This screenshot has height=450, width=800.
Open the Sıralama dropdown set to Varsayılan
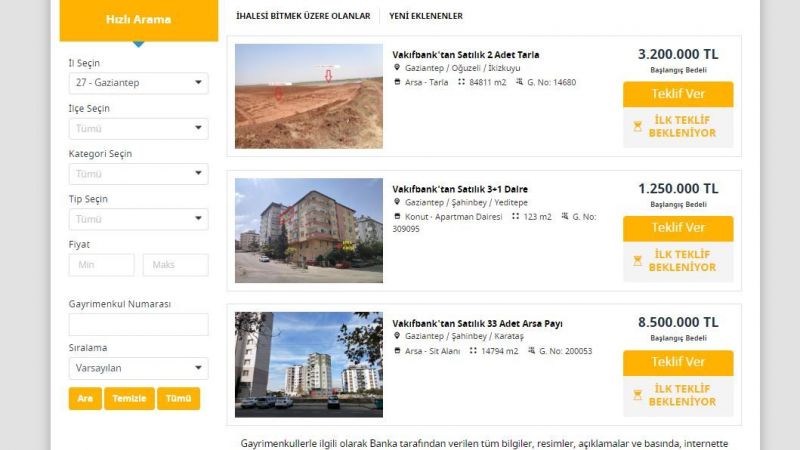point(138,368)
